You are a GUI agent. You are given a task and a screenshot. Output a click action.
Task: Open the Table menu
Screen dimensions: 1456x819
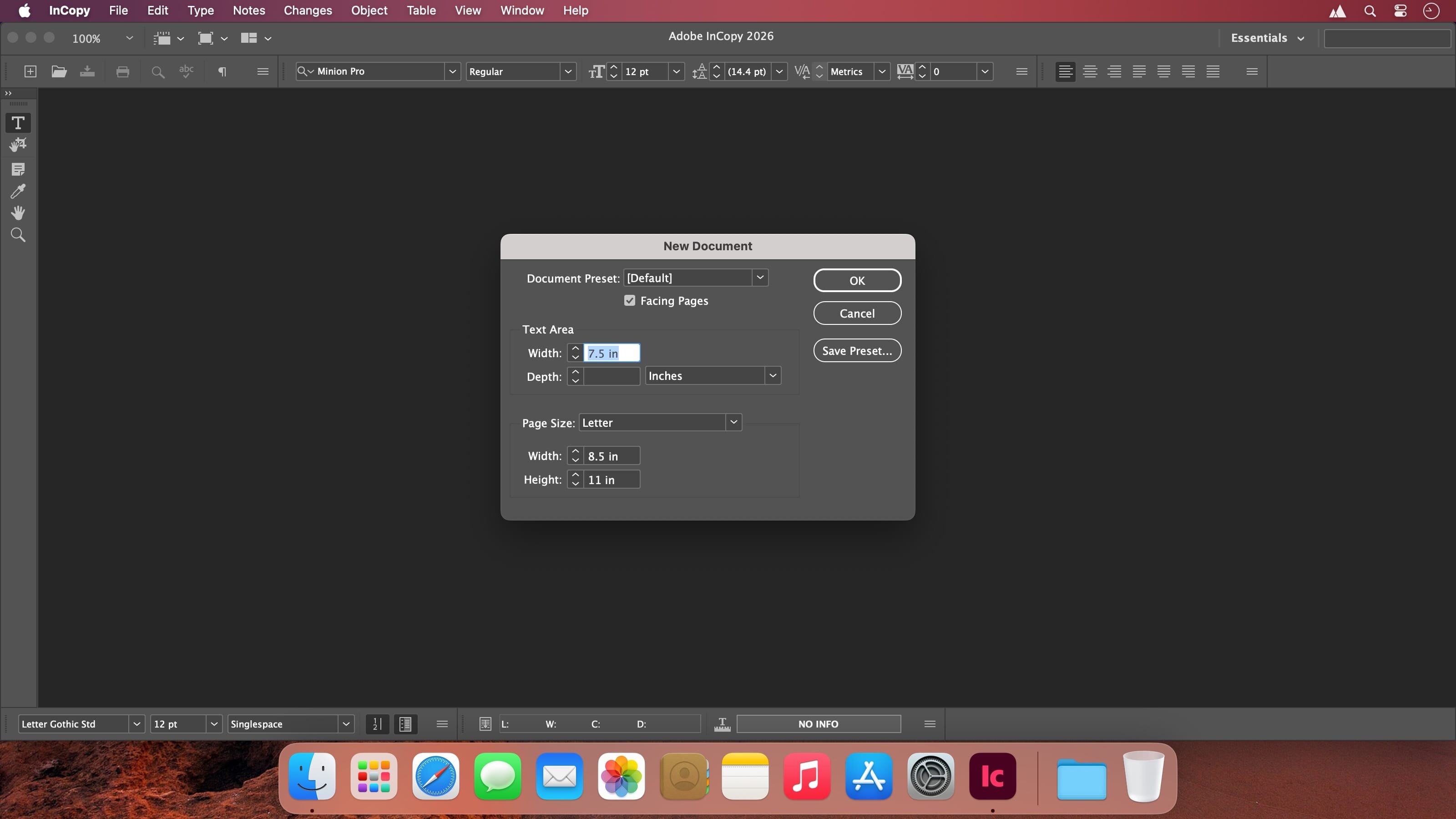tap(421, 10)
